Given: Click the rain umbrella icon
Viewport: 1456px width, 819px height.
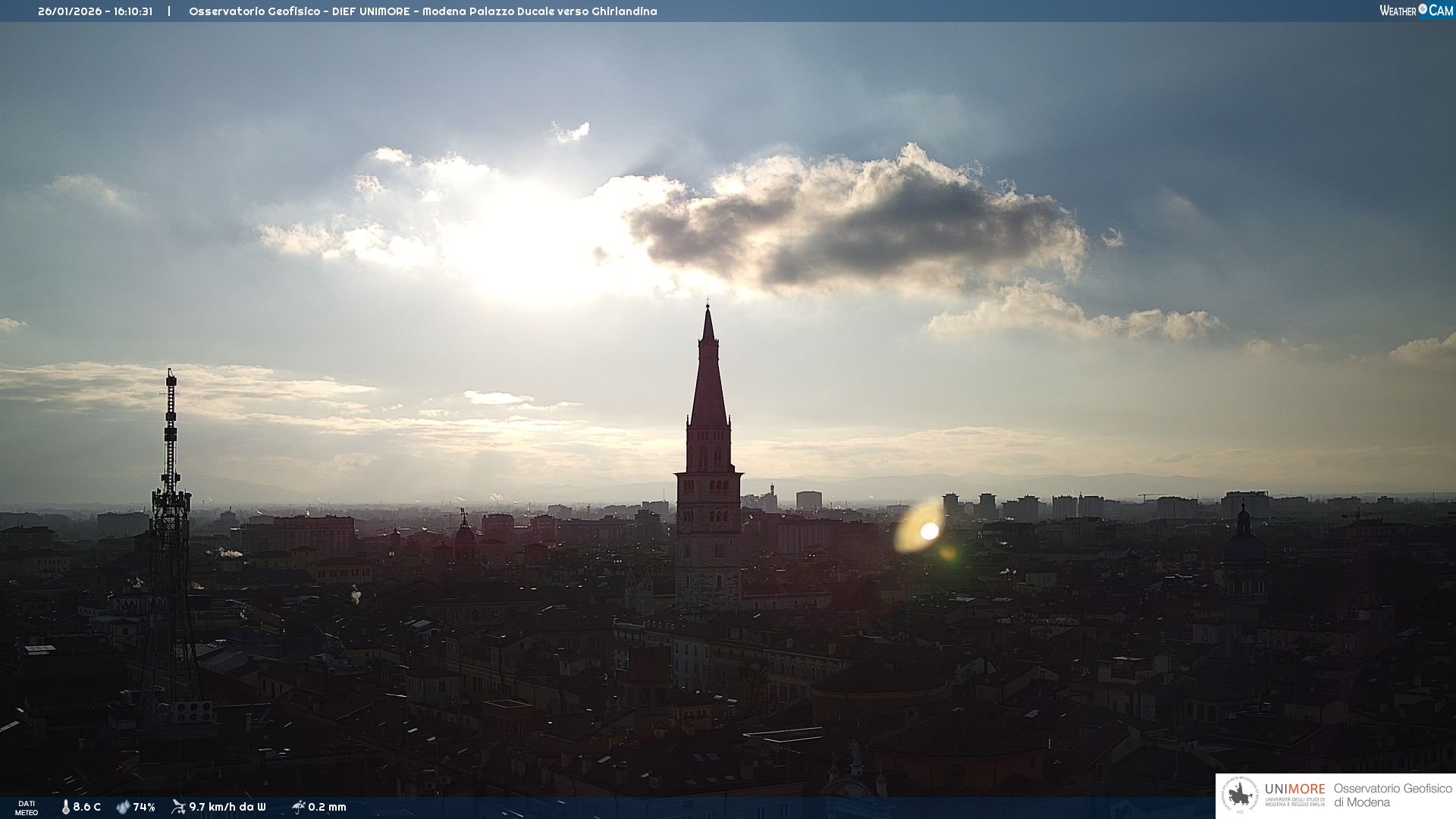Looking at the screenshot, I should click(x=299, y=807).
